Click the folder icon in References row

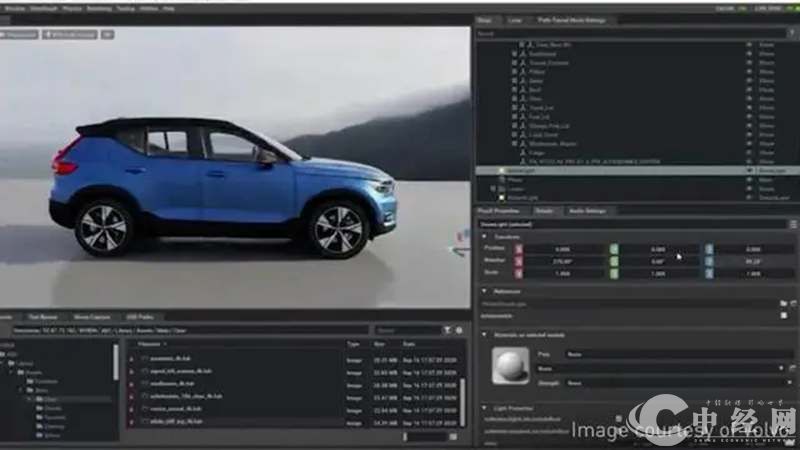(783, 302)
